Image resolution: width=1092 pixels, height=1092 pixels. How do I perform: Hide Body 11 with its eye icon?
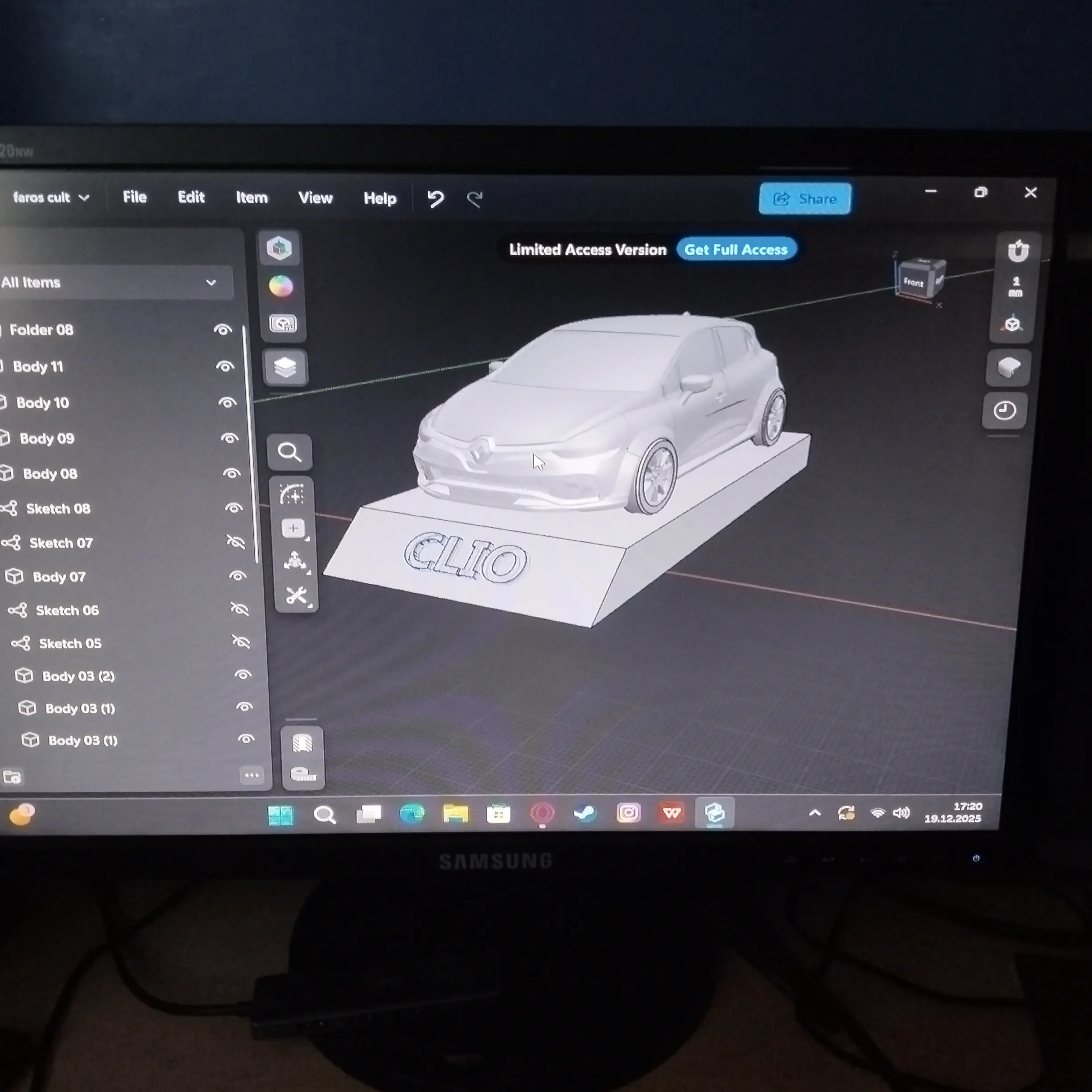(225, 366)
